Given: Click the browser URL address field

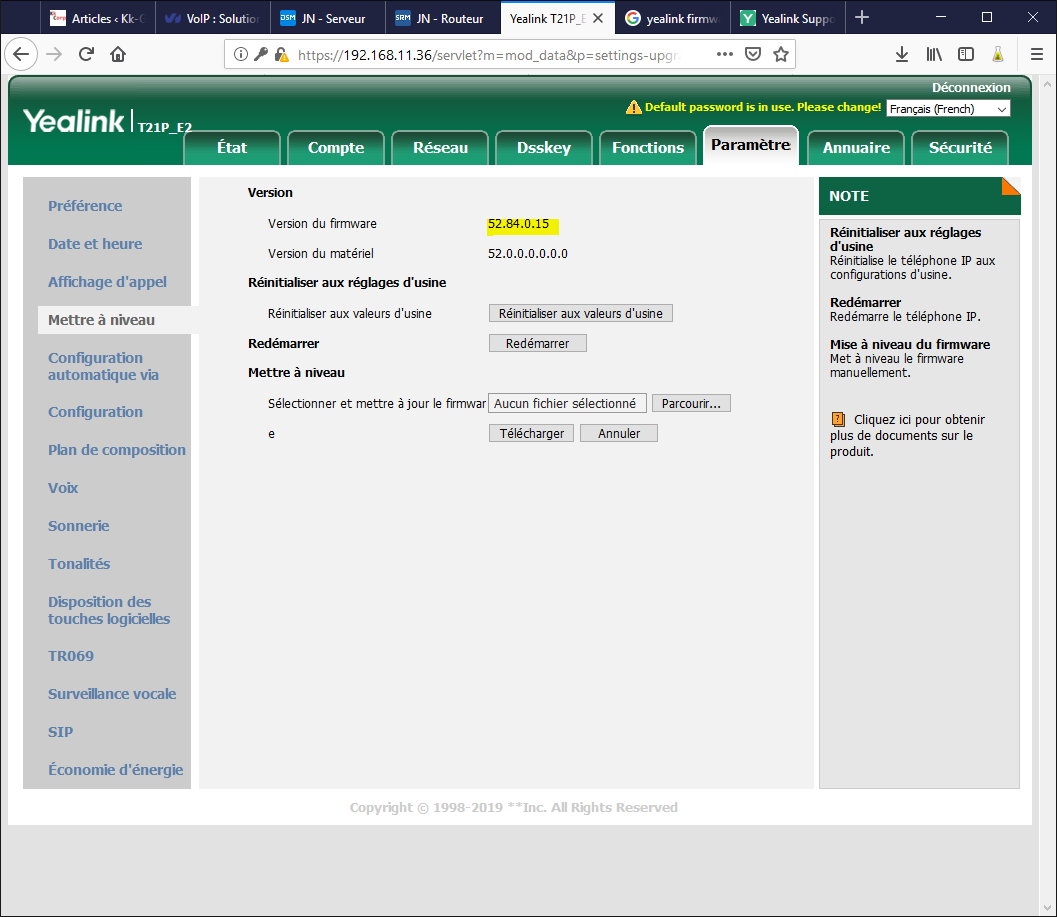Looking at the screenshot, I should pos(500,55).
